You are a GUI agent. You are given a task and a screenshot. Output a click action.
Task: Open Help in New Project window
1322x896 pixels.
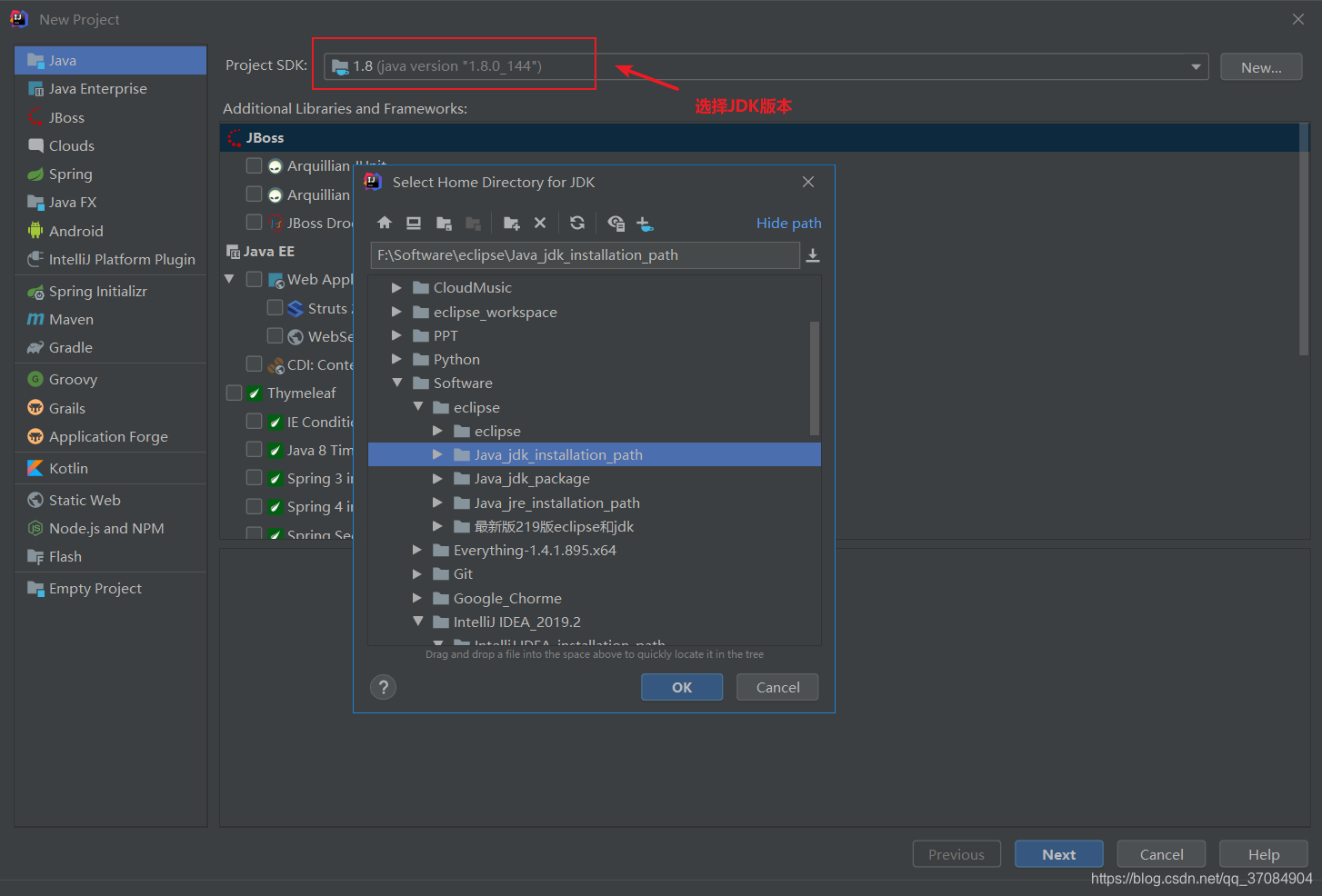tap(1264, 854)
